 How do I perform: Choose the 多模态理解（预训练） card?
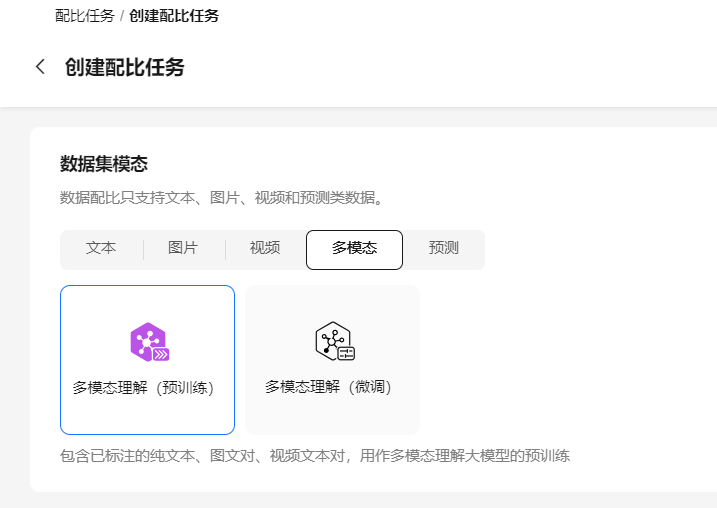pyautogui.click(x=147, y=360)
